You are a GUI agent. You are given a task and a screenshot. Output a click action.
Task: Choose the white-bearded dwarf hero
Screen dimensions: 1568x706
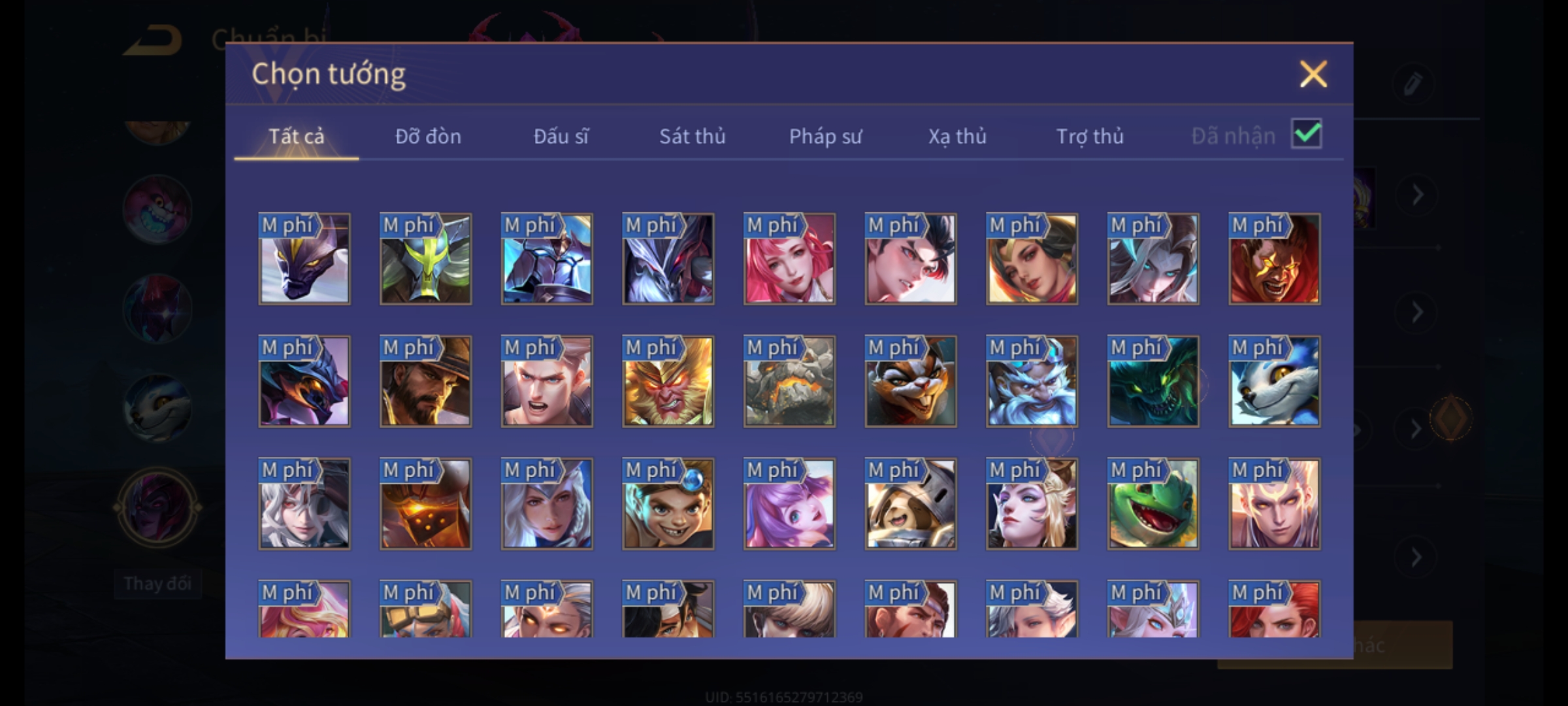pyautogui.click(x=1032, y=381)
